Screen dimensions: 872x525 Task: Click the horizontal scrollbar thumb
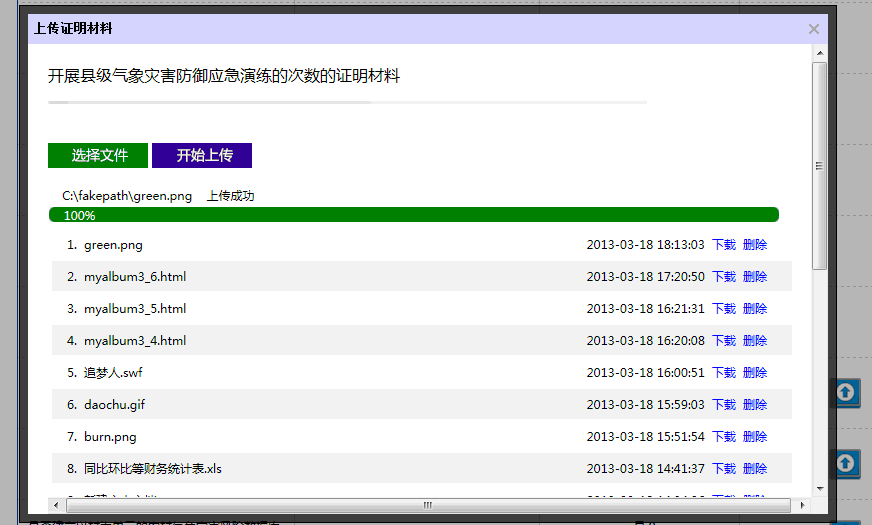pos(428,505)
